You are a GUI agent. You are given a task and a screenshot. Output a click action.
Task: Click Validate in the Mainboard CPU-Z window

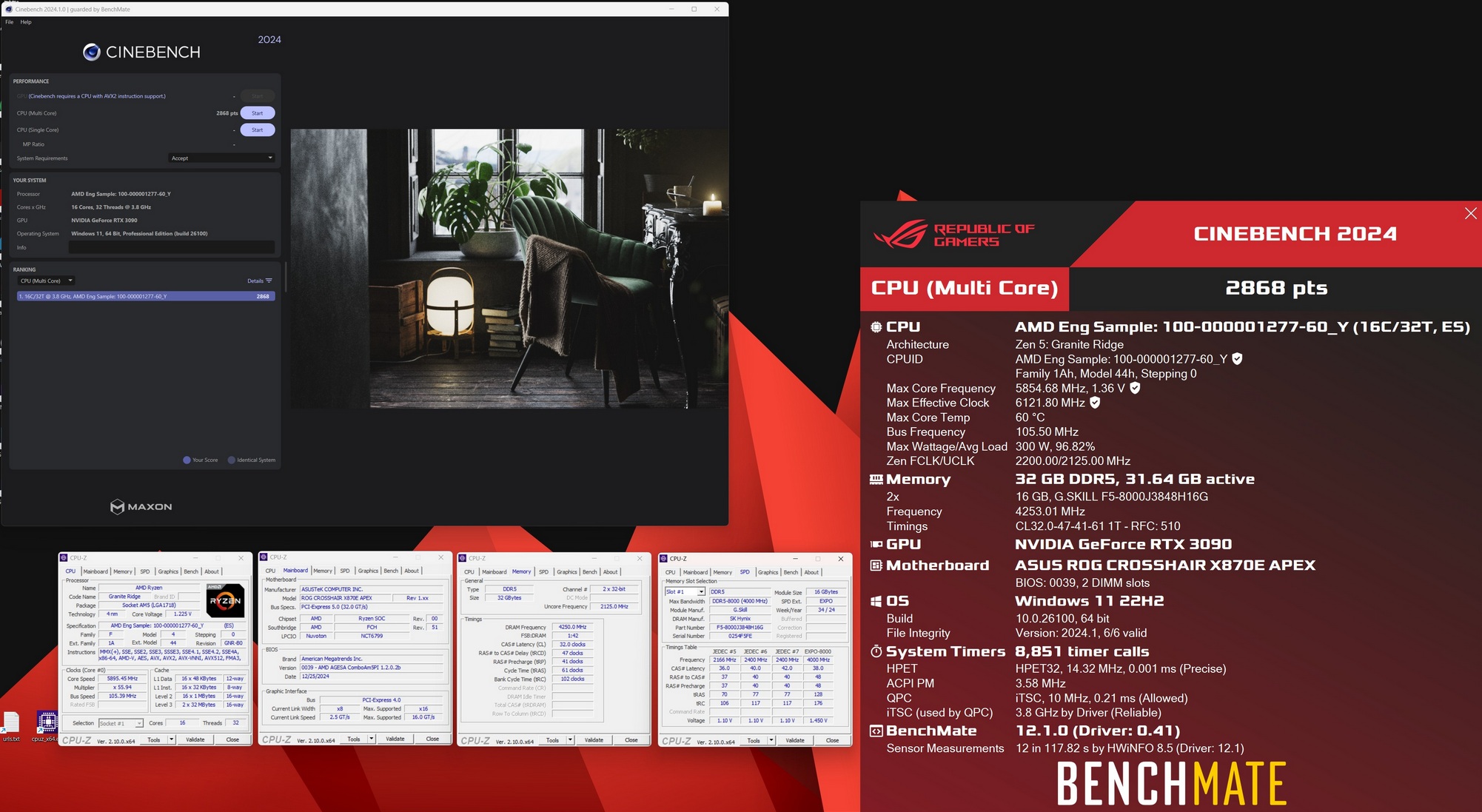pyautogui.click(x=395, y=739)
